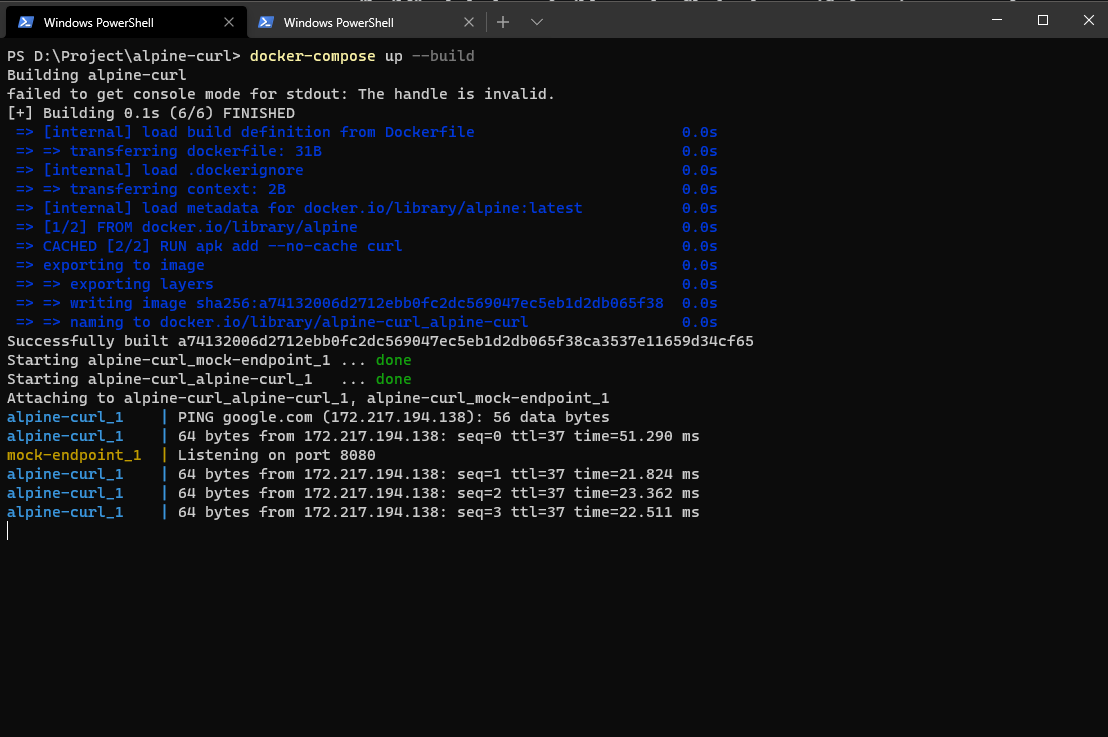Click the 'seq=3' ping reply line
The height and width of the screenshot is (737, 1108).
353,513
